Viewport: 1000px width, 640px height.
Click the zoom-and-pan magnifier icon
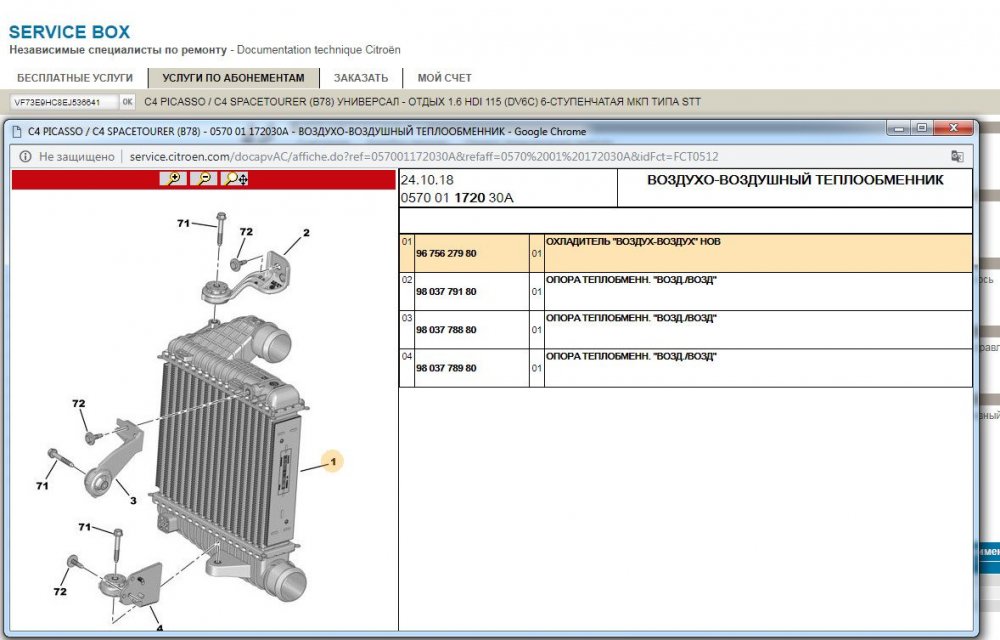coord(236,178)
